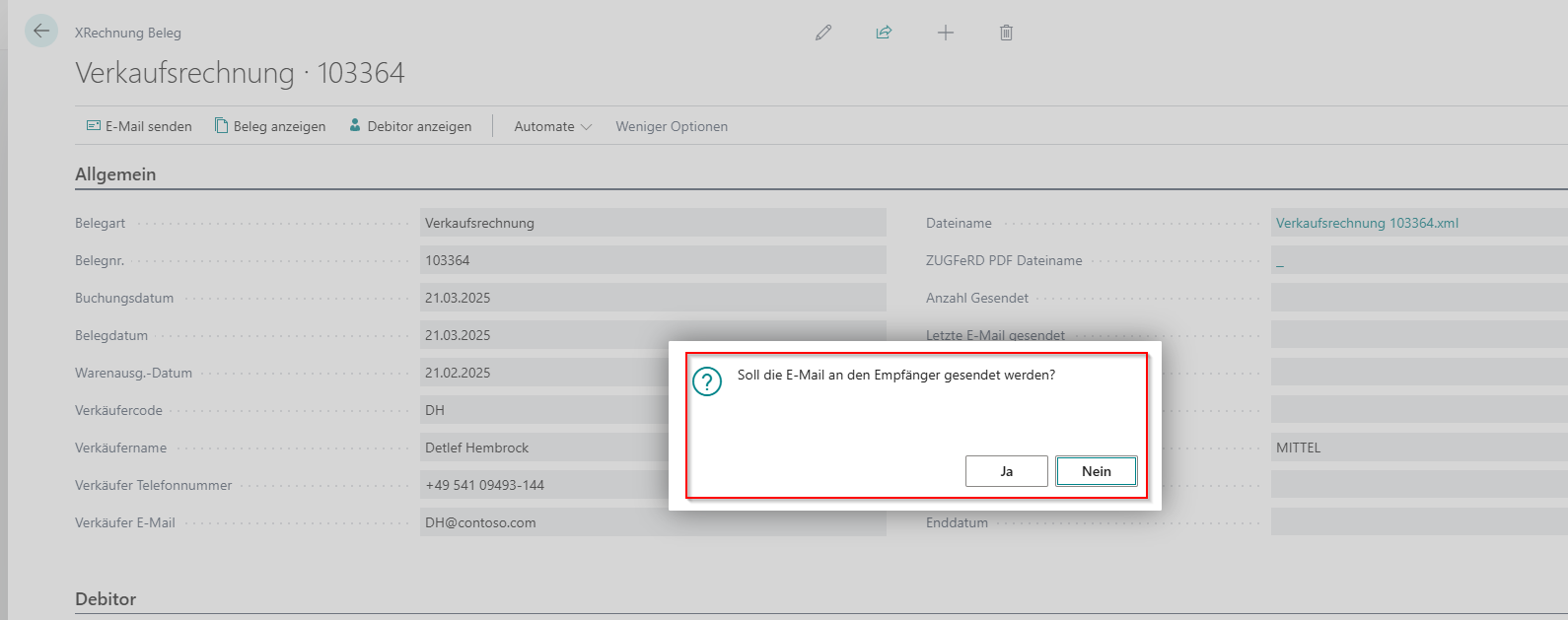Click the trash delete icon
Screen dimensions: 1568x620
[x=1006, y=33]
